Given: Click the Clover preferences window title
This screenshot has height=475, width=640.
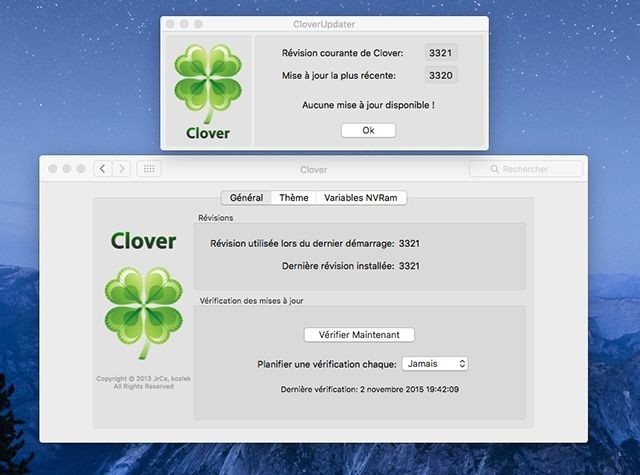Looking at the screenshot, I should click(313, 169).
